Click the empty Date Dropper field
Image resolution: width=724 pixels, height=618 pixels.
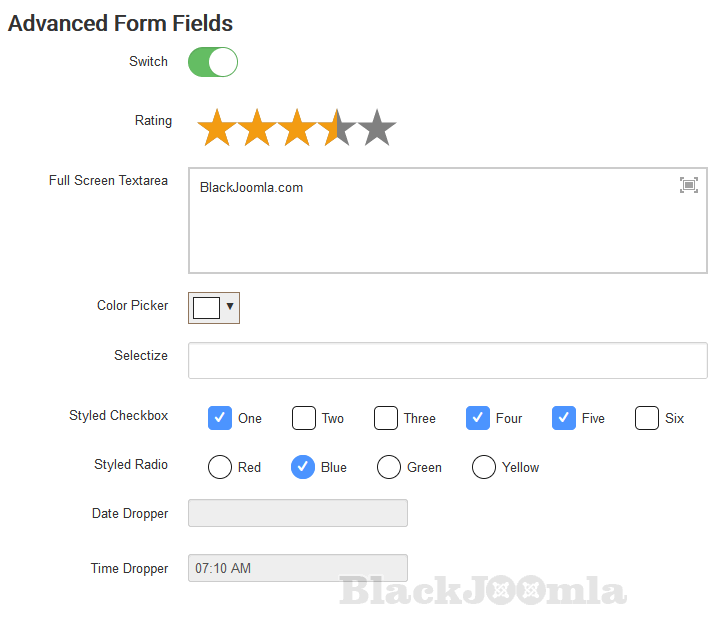point(298,513)
